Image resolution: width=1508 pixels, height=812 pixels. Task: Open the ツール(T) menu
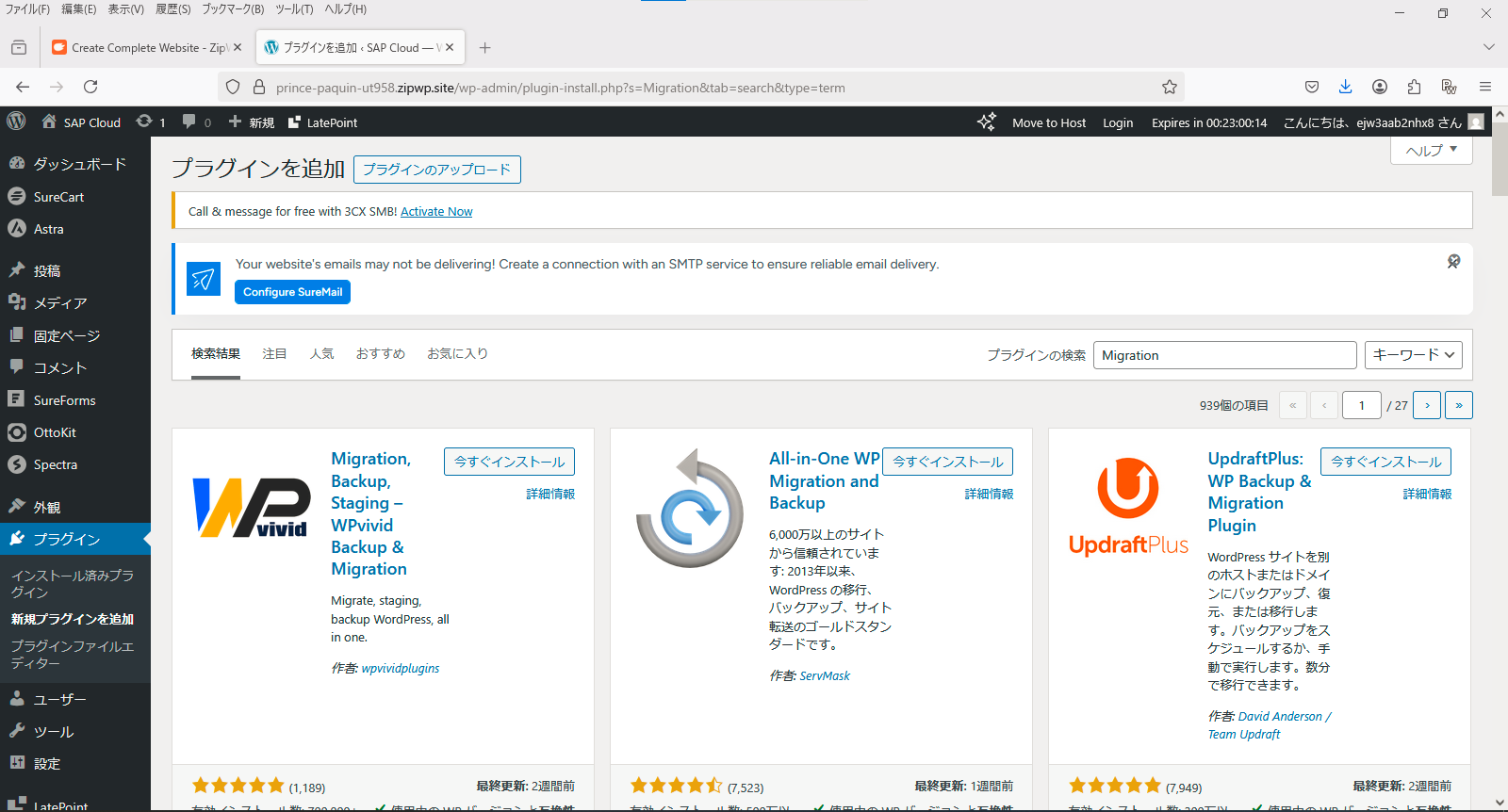pyautogui.click(x=294, y=9)
